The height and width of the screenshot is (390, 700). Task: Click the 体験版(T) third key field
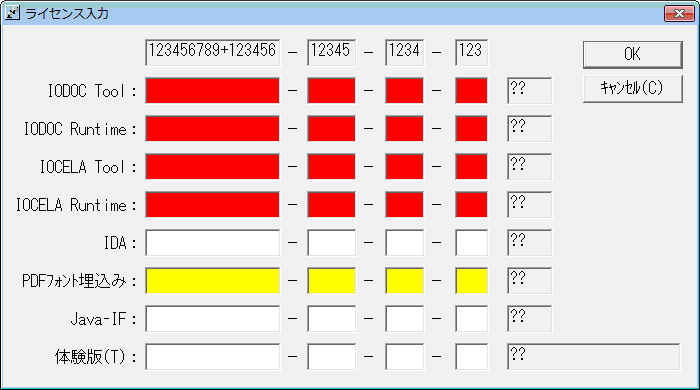pyautogui.click(x=404, y=357)
